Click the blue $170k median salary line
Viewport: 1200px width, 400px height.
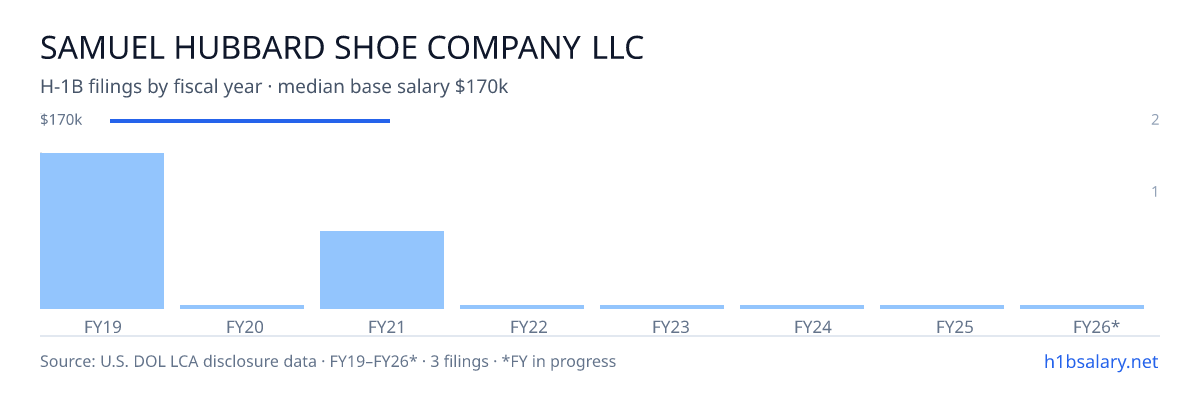250,121
